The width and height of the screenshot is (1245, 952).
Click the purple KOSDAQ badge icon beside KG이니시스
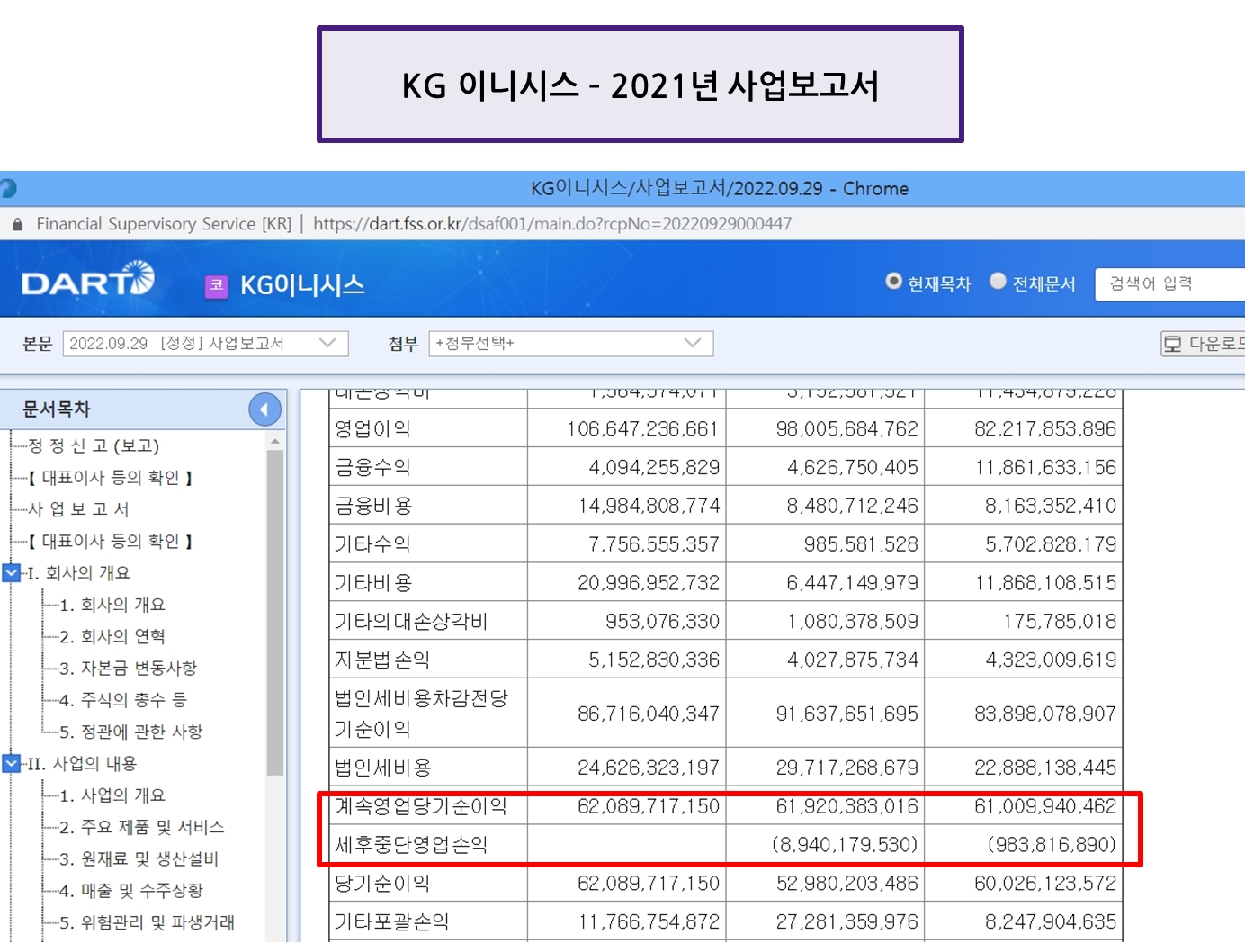(217, 285)
